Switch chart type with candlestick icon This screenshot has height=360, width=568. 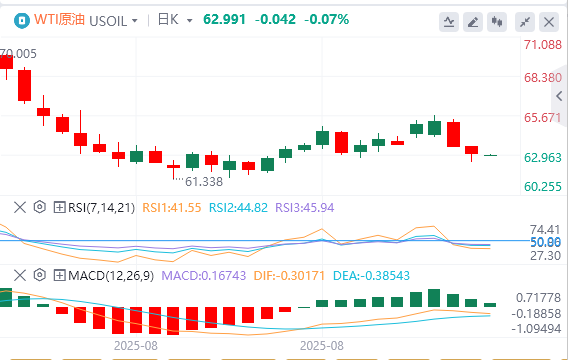[x=497, y=22]
